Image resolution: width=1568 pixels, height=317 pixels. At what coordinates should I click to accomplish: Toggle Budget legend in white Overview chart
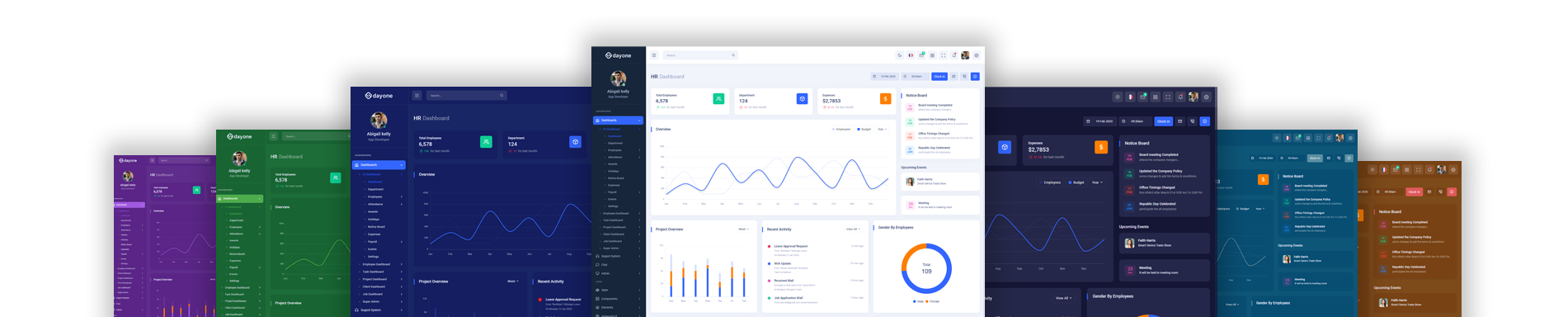click(x=864, y=129)
